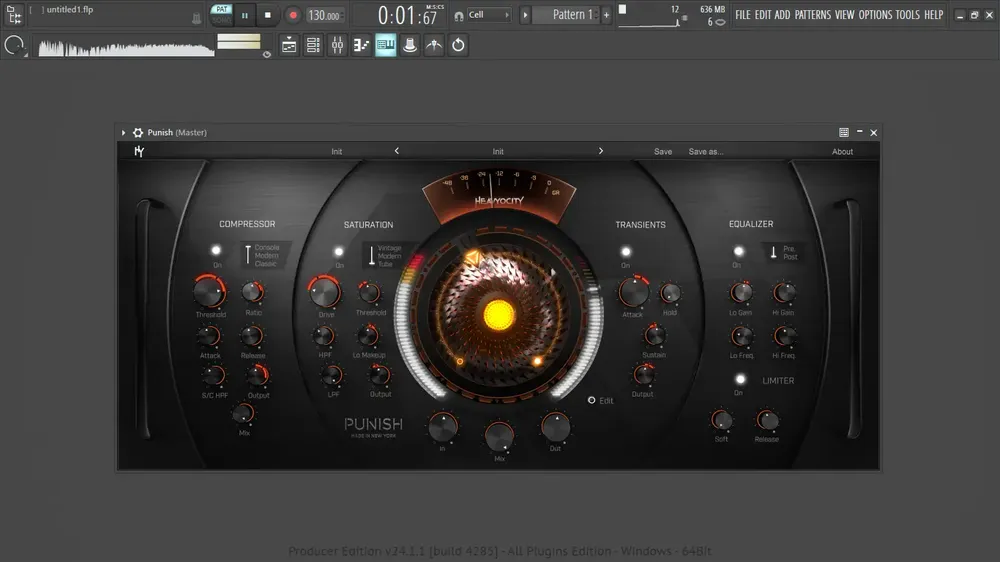The width and height of the screenshot is (1000, 562).
Task: Open the Cell snap dropdown
Action: (489, 15)
